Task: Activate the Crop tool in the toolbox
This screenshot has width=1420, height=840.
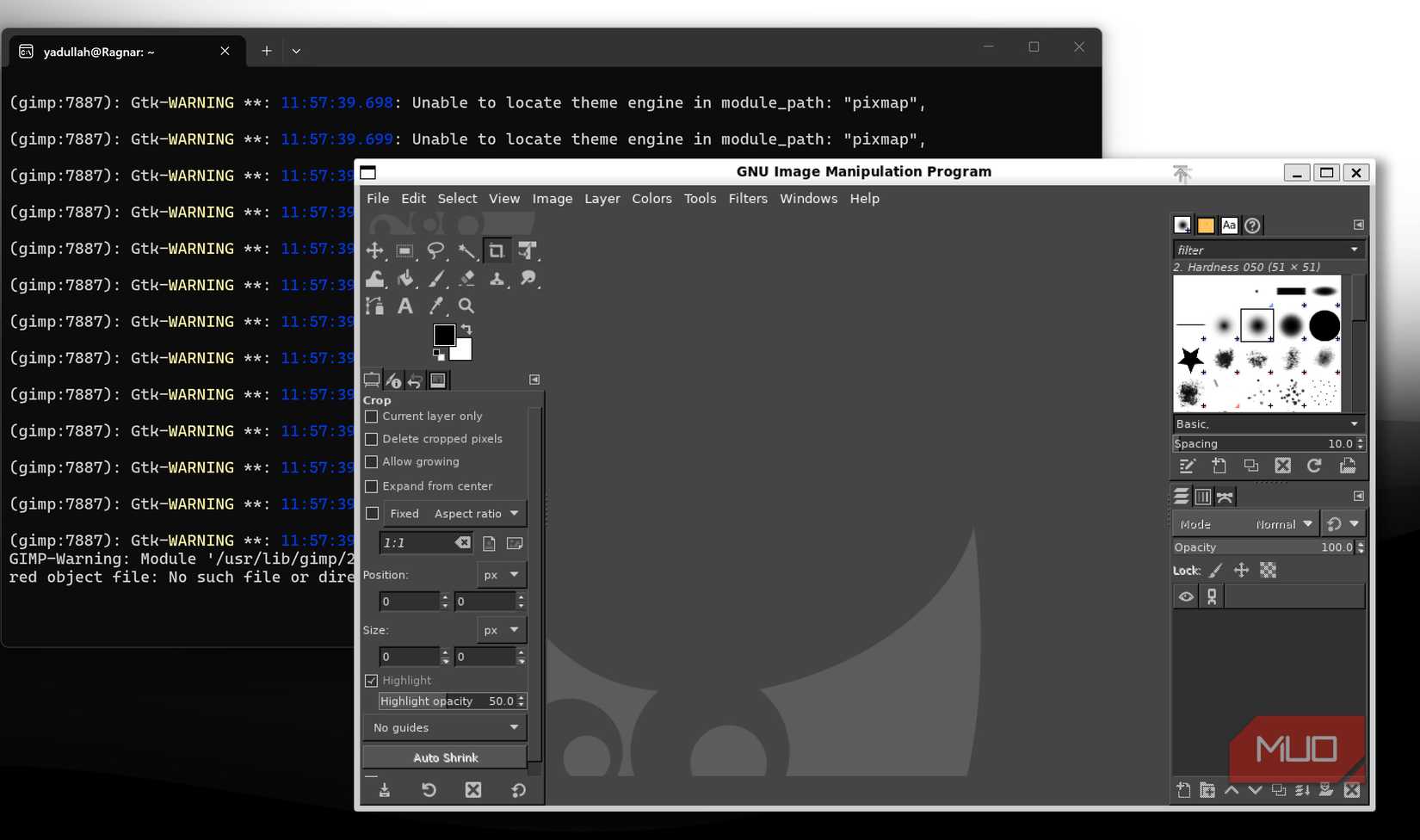Action: click(497, 250)
